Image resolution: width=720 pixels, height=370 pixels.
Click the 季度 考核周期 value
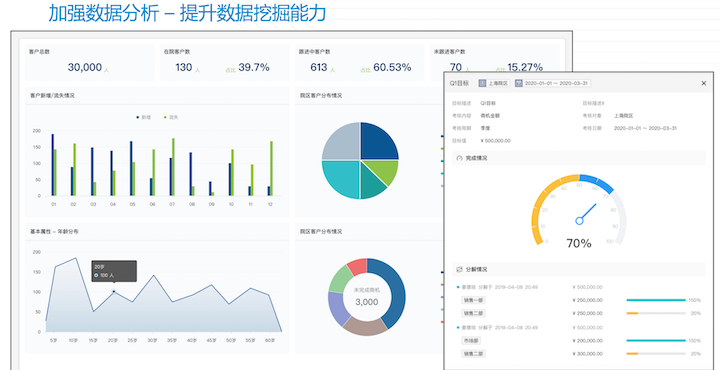tap(485, 128)
